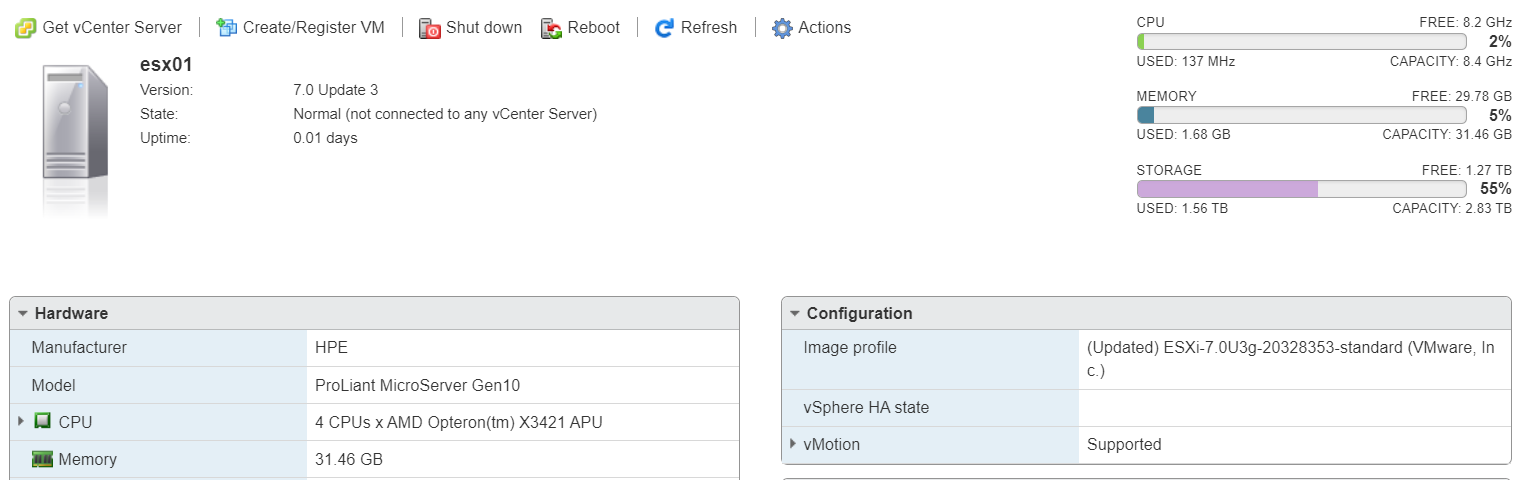This screenshot has height=480, width=1529.
Task: Click the Actions gear icon
Action: click(782, 28)
